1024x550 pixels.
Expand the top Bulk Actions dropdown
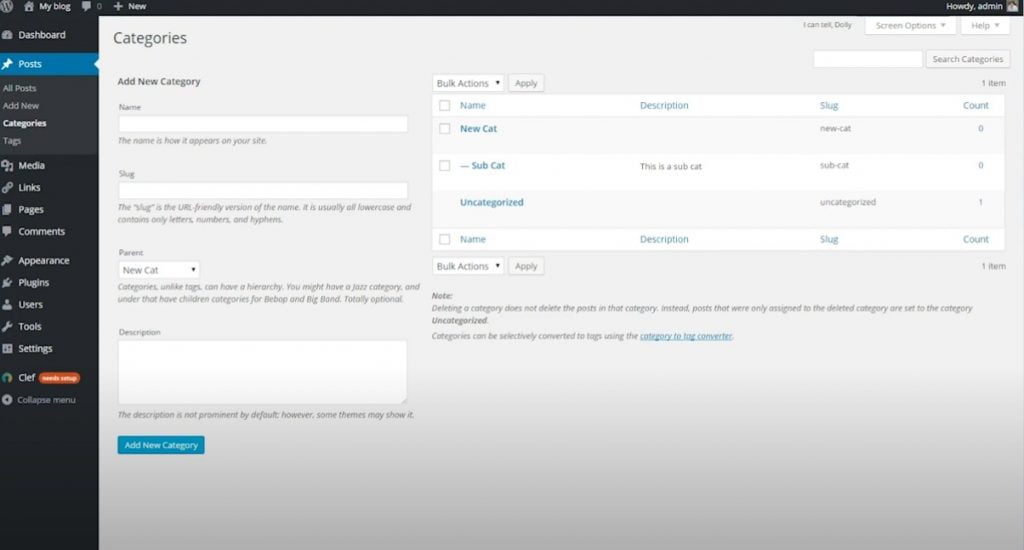(x=468, y=83)
